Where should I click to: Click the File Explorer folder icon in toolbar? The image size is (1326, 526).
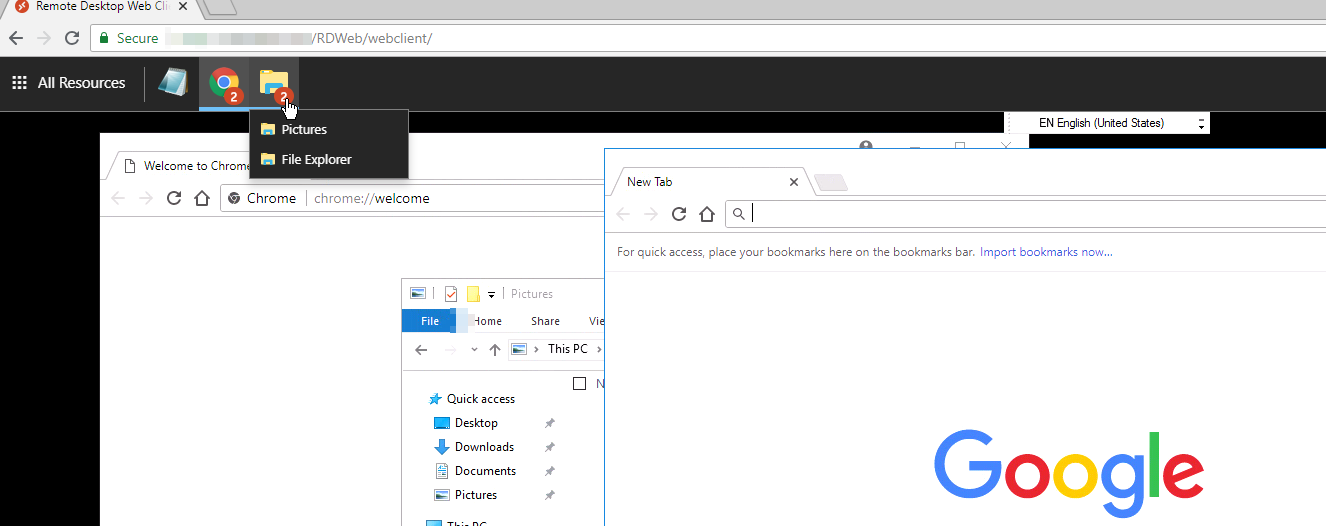click(x=273, y=84)
